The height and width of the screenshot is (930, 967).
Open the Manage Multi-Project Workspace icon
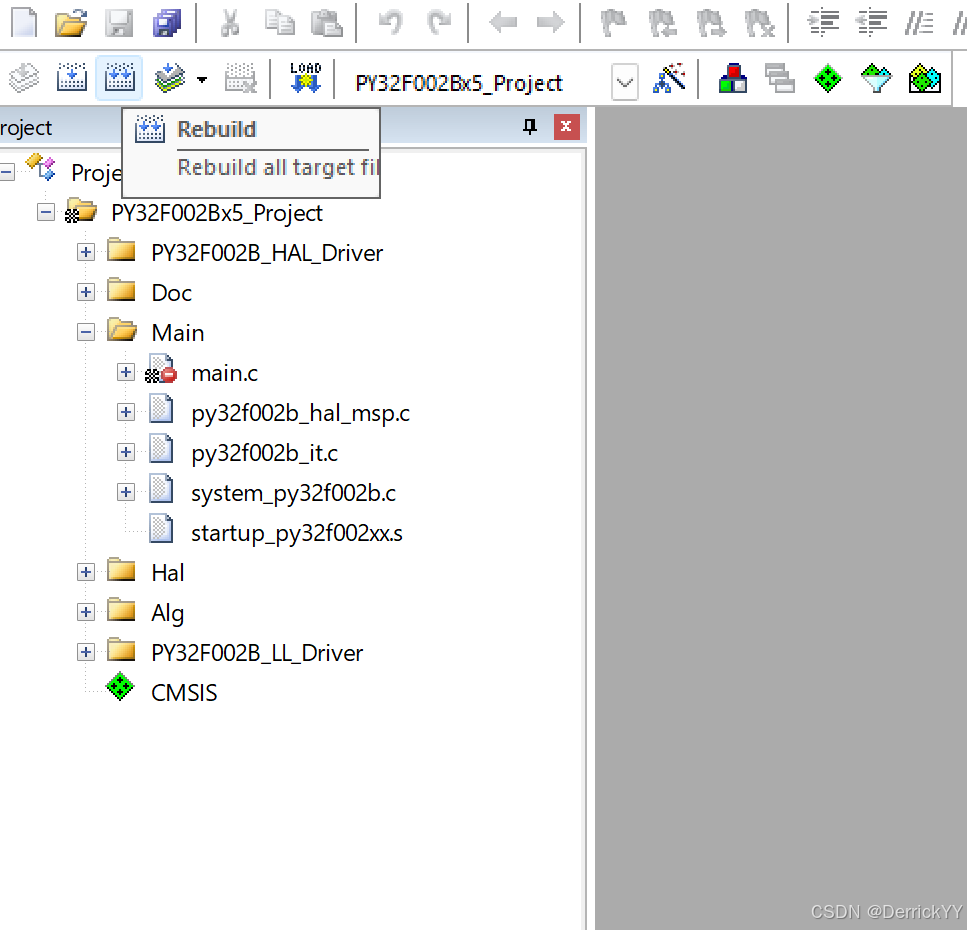coord(780,78)
